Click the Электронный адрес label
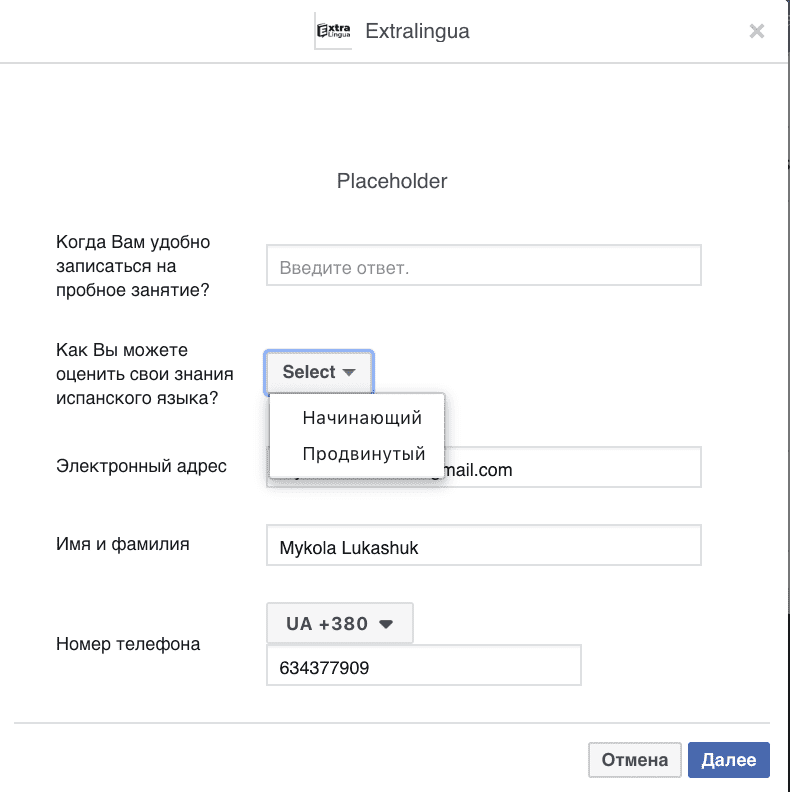The height and width of the screenshot is (792, 790). click(141, 466)
